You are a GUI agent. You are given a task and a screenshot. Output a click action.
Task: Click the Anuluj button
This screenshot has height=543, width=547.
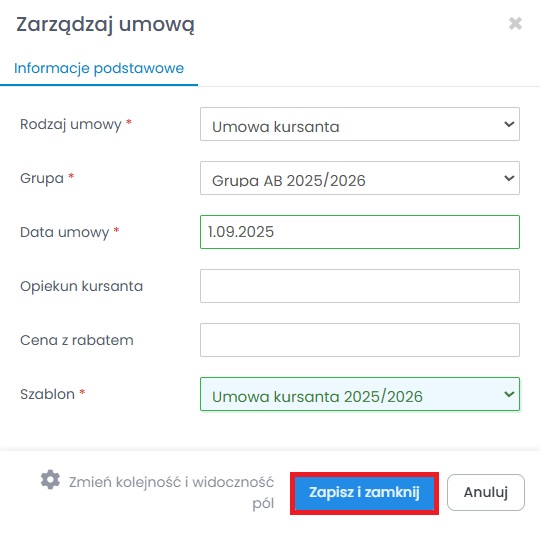[486, 492]
